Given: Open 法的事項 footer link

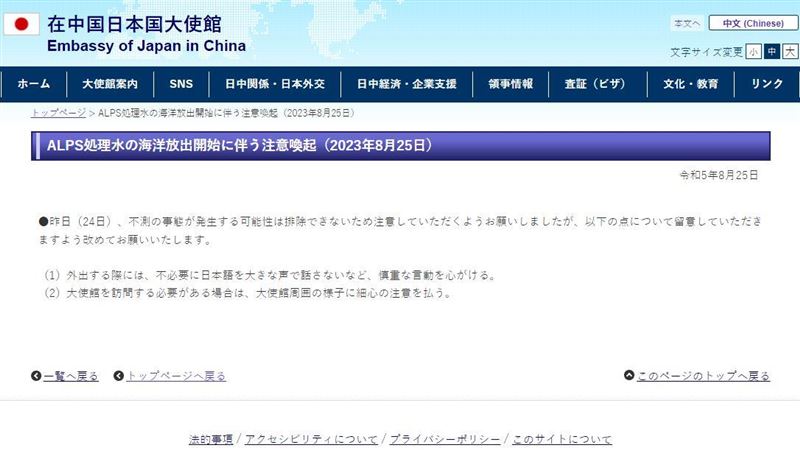Looking at the screenshot, I should [211, 439].
